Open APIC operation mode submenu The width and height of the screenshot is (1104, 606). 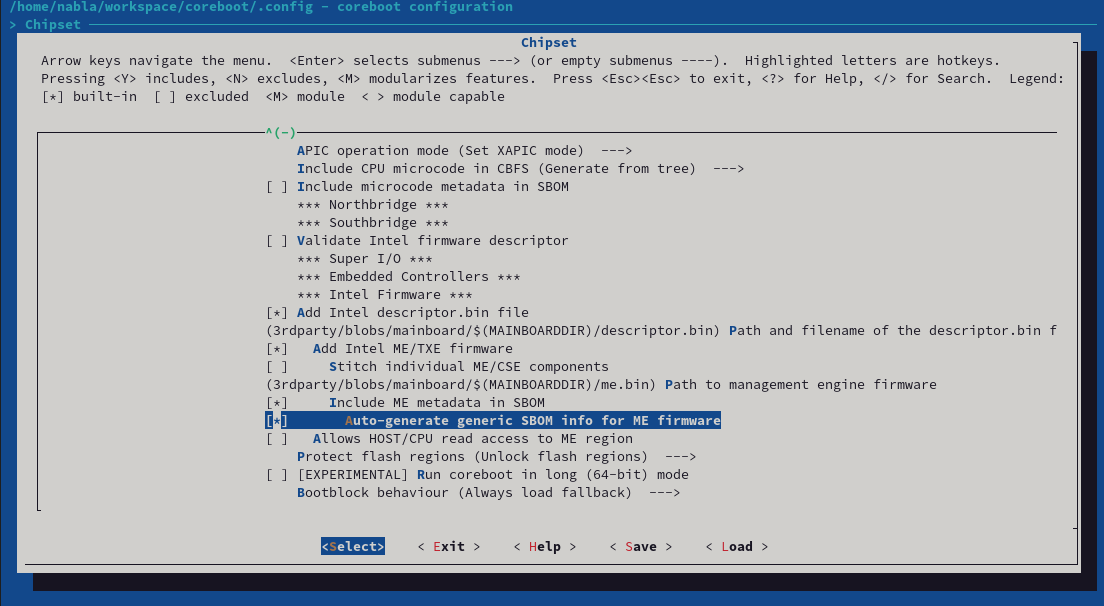[465, 151]
